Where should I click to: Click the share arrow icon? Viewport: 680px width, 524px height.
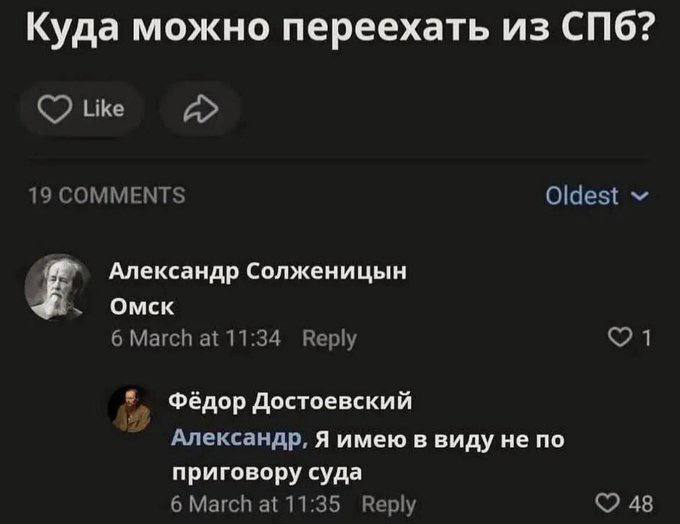pyautogui.click(x=200, y=108)
